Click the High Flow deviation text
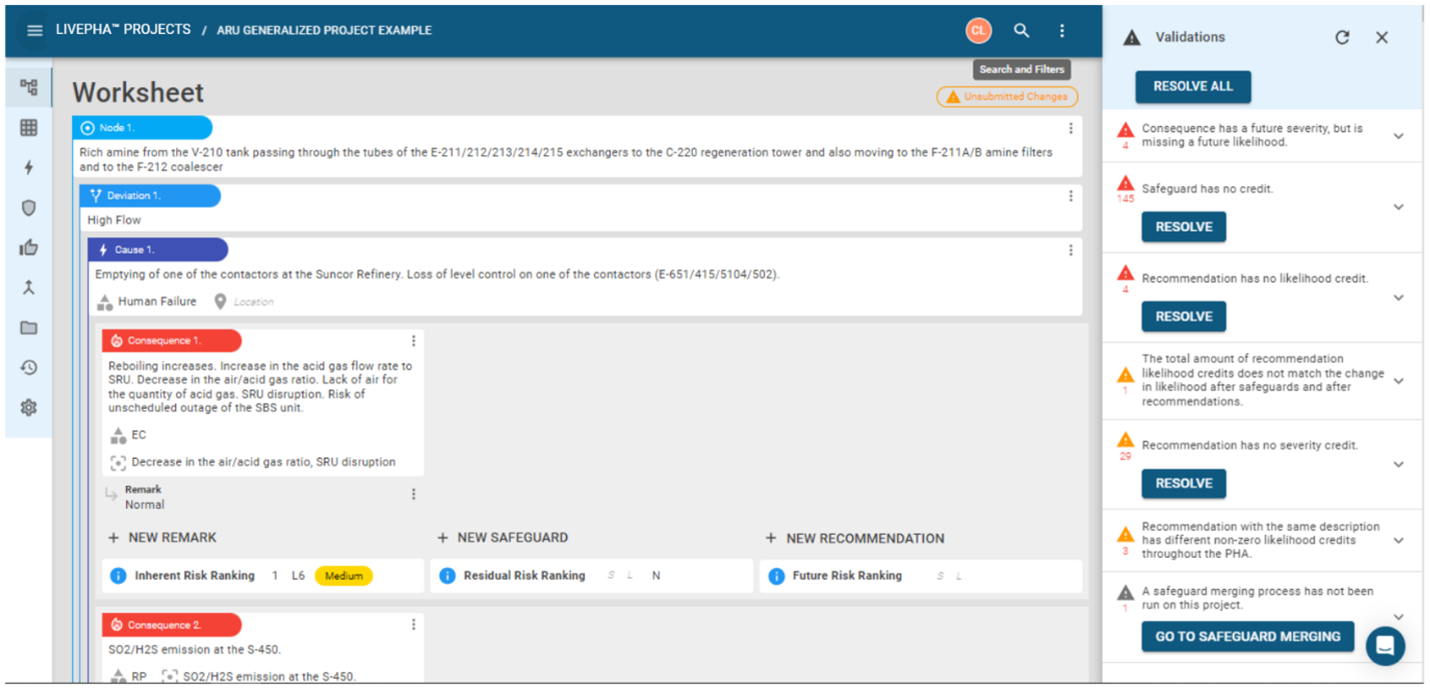Screen dimensions: 1430x689 point(114,220)
